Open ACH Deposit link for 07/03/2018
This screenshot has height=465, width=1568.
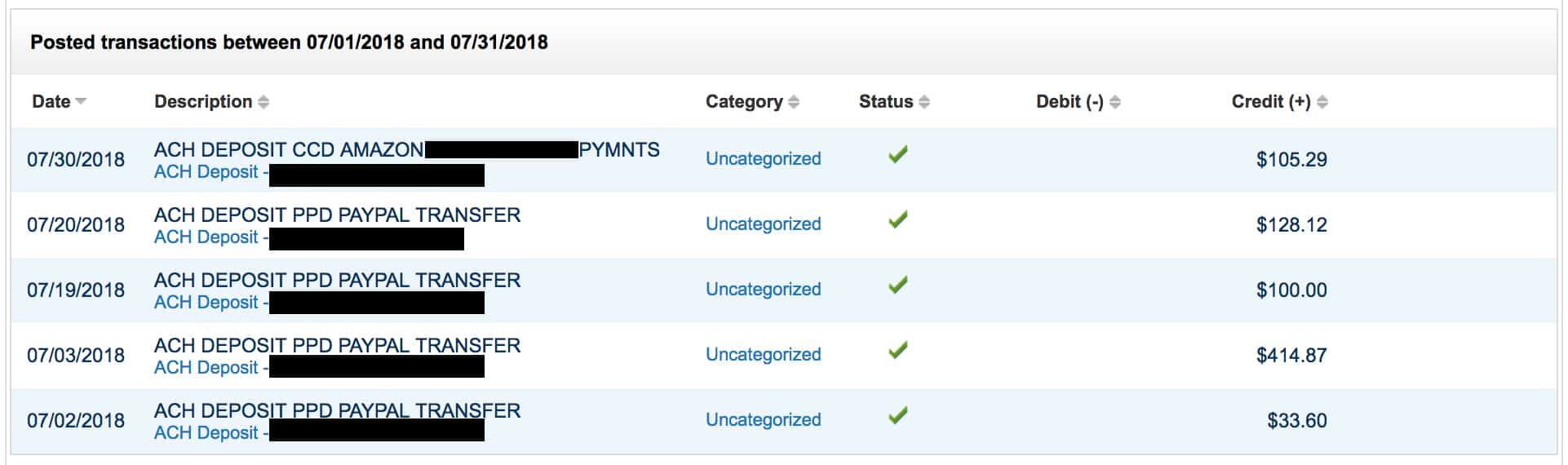tap(206, 368)
